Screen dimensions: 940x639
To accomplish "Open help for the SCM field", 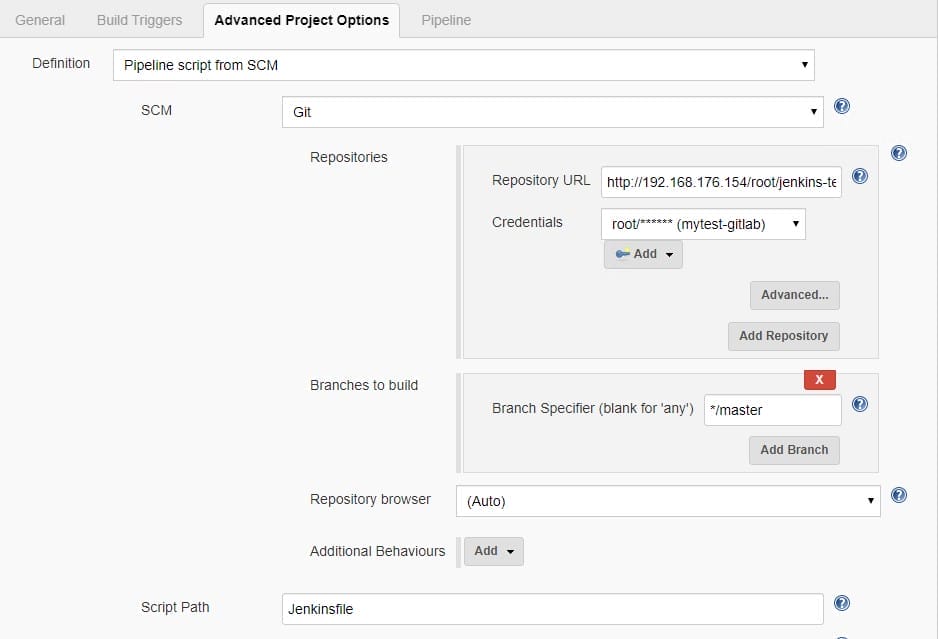I will [x=842, y=106].
